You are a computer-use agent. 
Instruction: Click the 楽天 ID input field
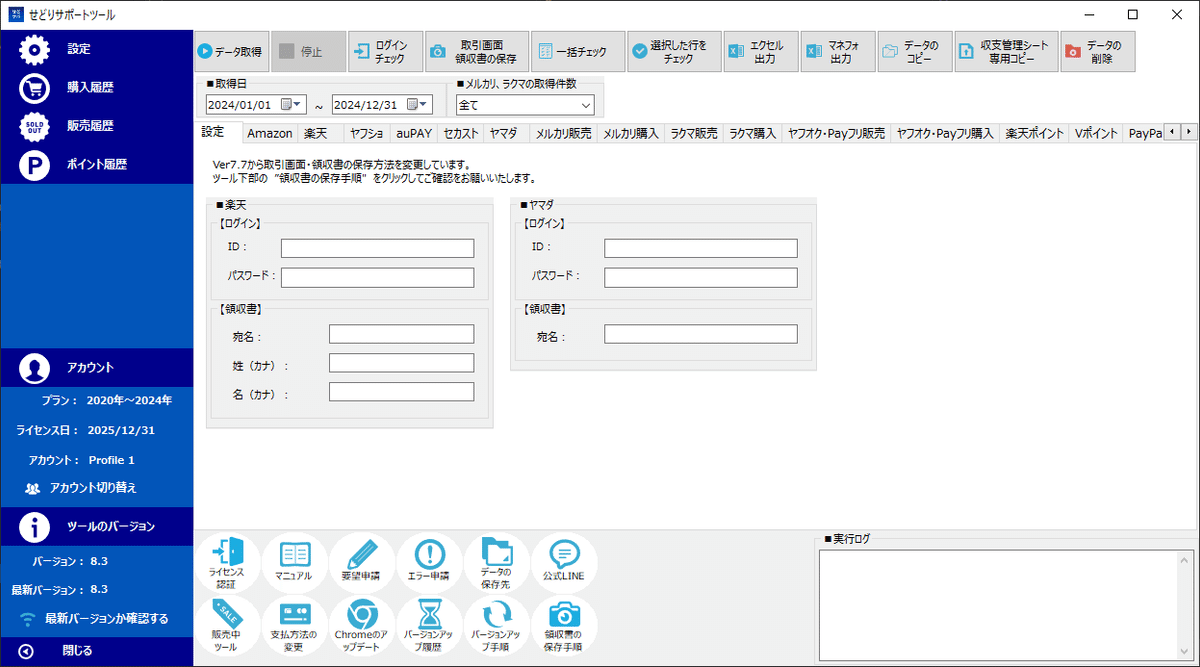click(x=377, y=248)
